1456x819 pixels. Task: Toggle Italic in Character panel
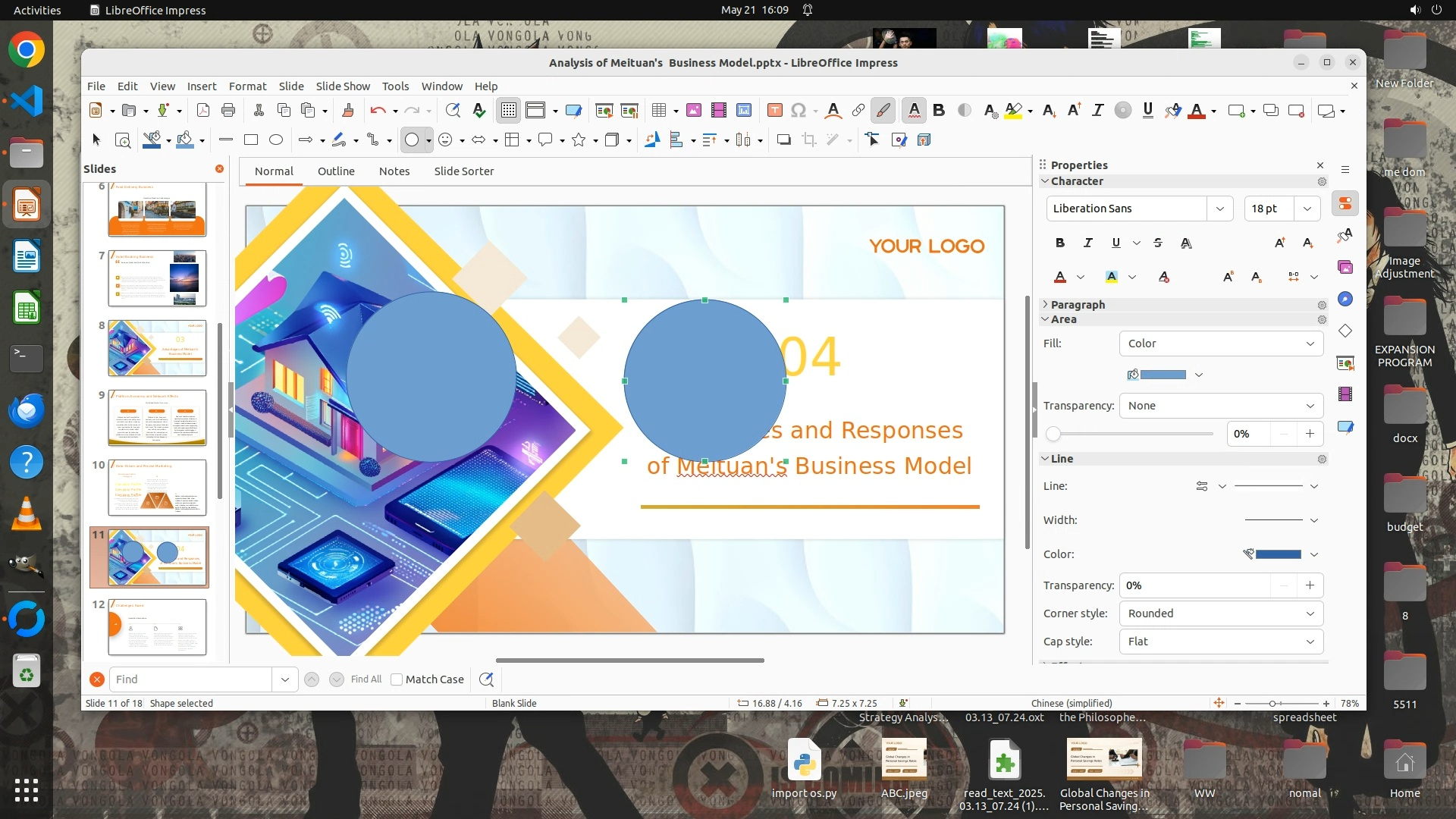point(1088,243)
